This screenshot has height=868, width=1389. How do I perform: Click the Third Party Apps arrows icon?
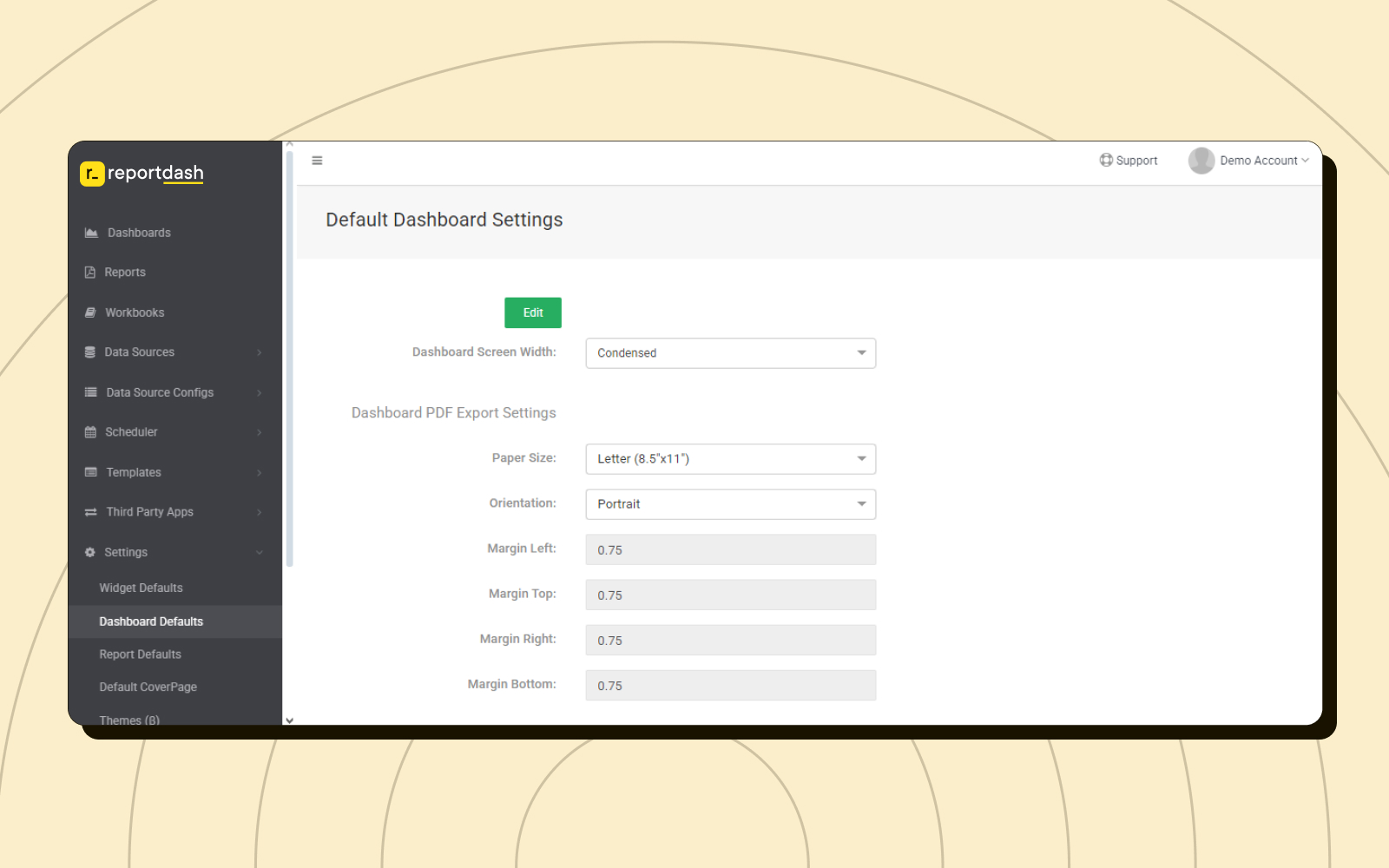point(91,512)
